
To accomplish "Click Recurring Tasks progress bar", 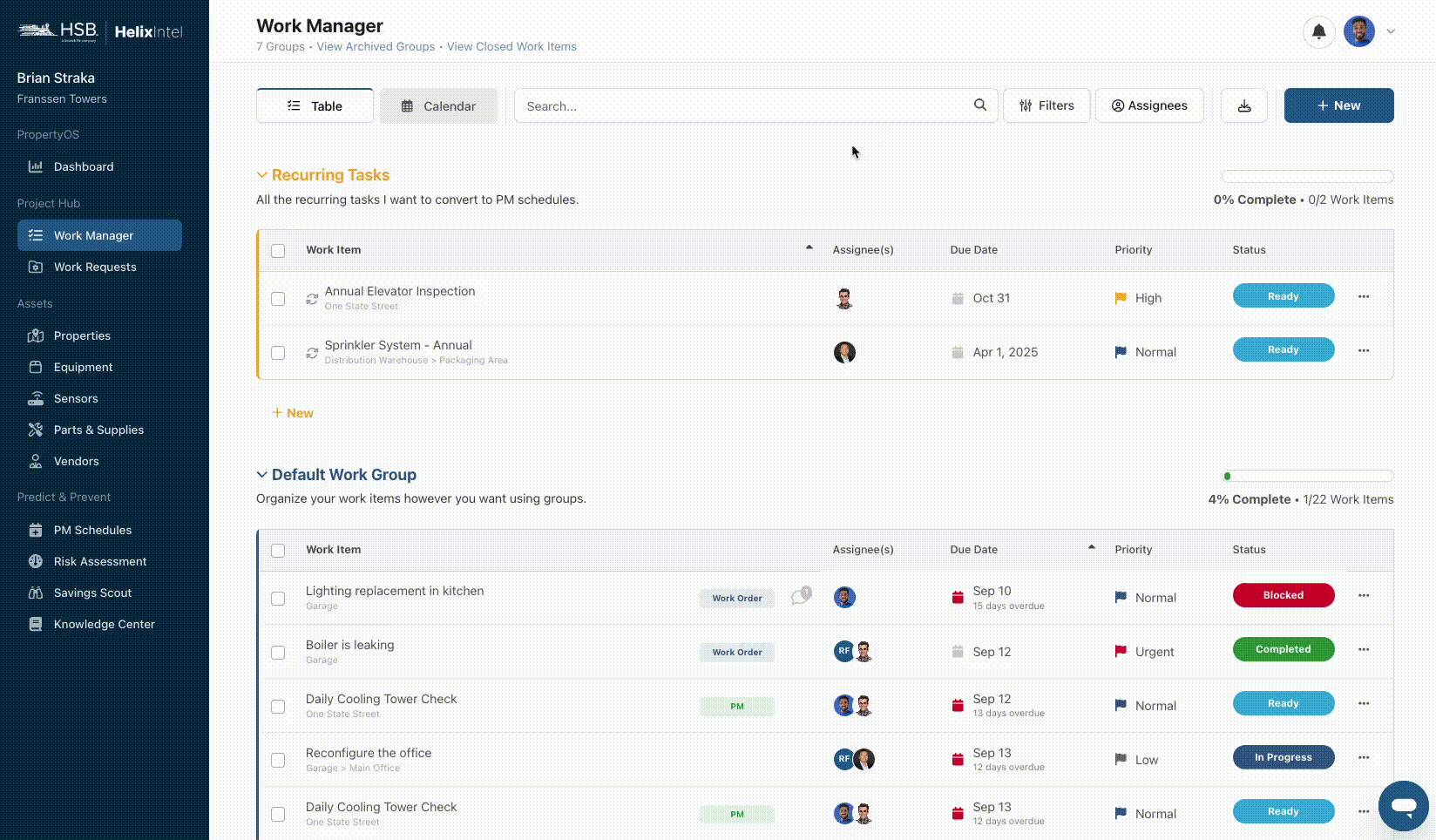I will (1307, 176).
